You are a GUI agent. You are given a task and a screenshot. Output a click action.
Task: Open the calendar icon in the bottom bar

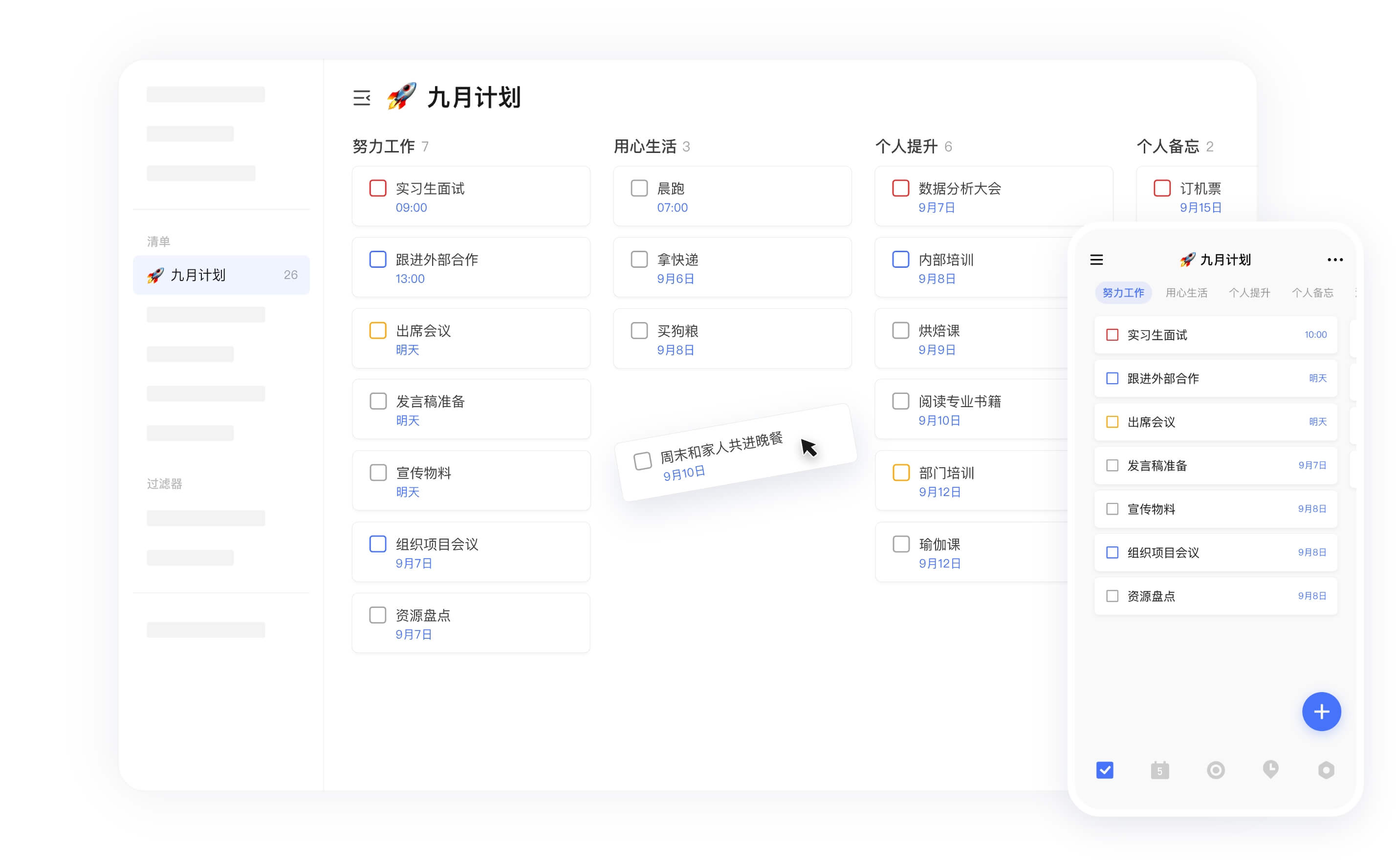pyautogui.click(x=1160, y=770)
